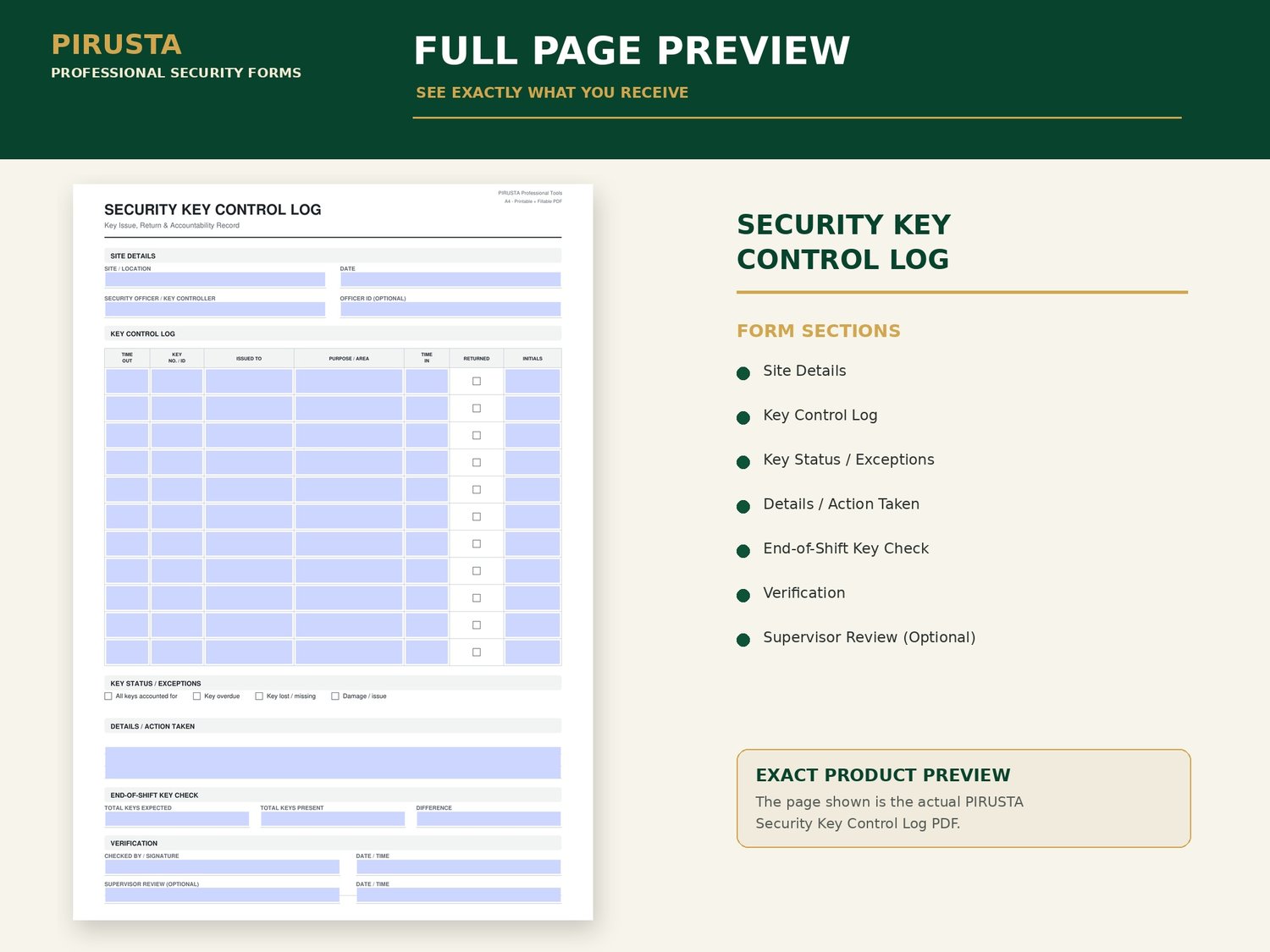Click the Total Keys Present field

pyautogui.click(x=333, y=819)
